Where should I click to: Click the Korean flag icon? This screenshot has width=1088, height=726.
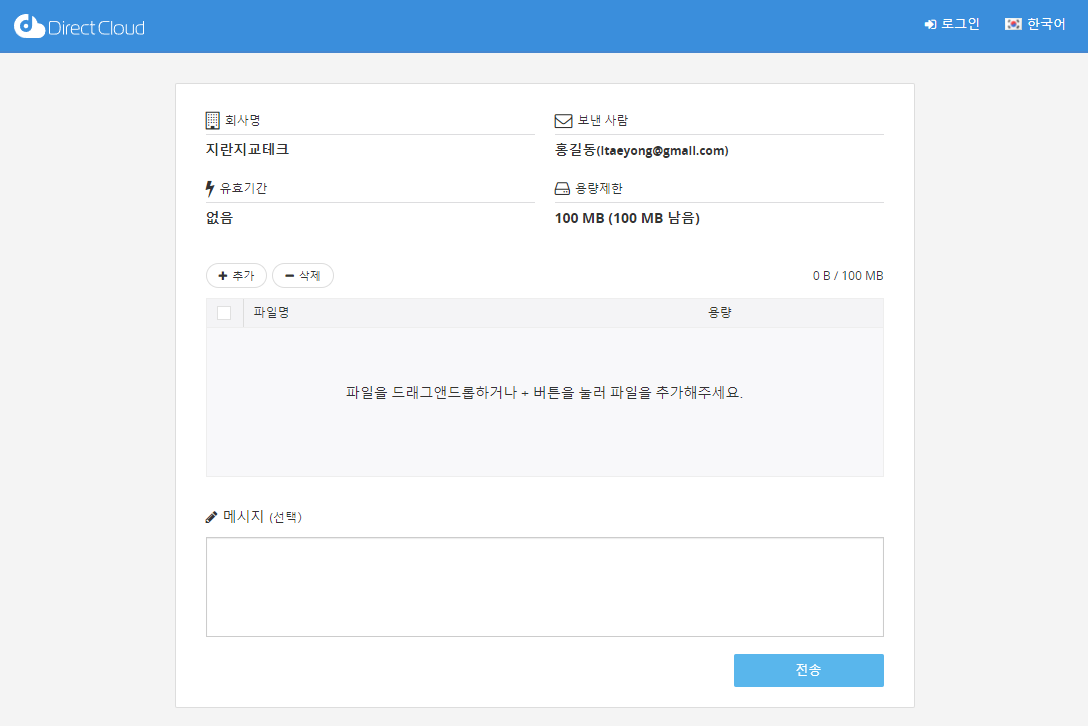pyautogui.click(x=1013, y=24)
